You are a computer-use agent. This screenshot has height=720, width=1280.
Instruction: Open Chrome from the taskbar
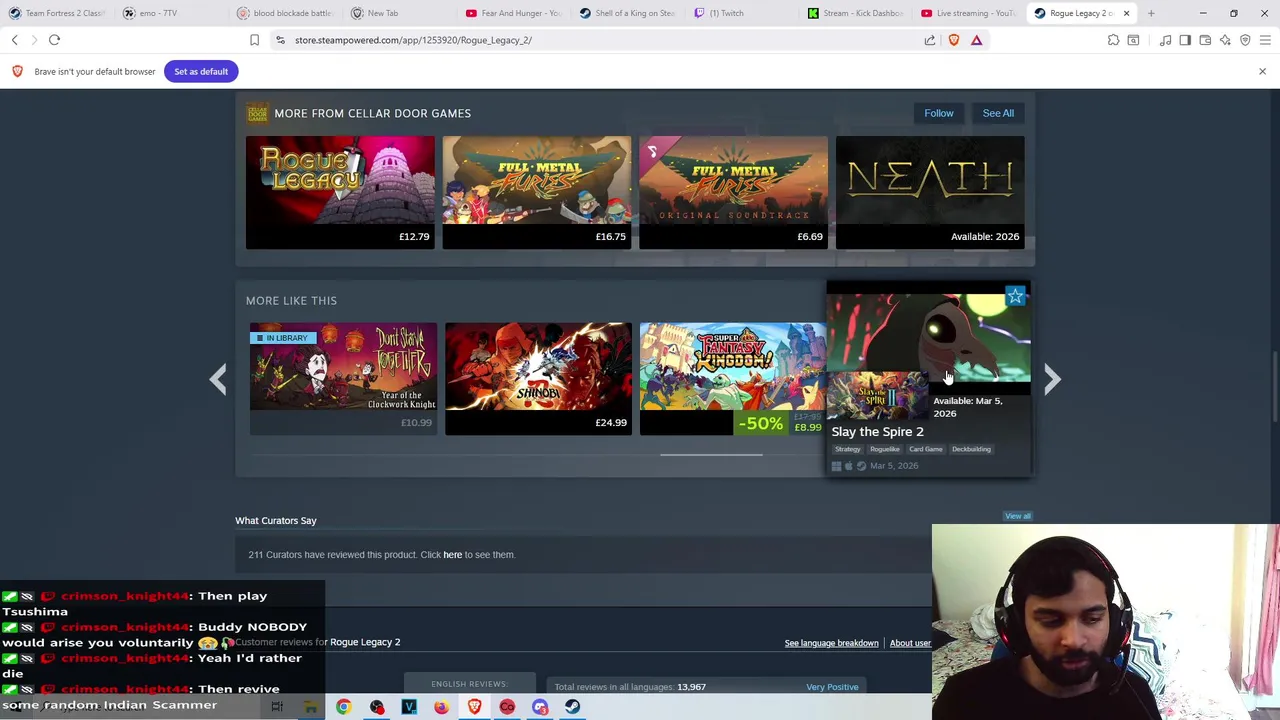(343, 707)
